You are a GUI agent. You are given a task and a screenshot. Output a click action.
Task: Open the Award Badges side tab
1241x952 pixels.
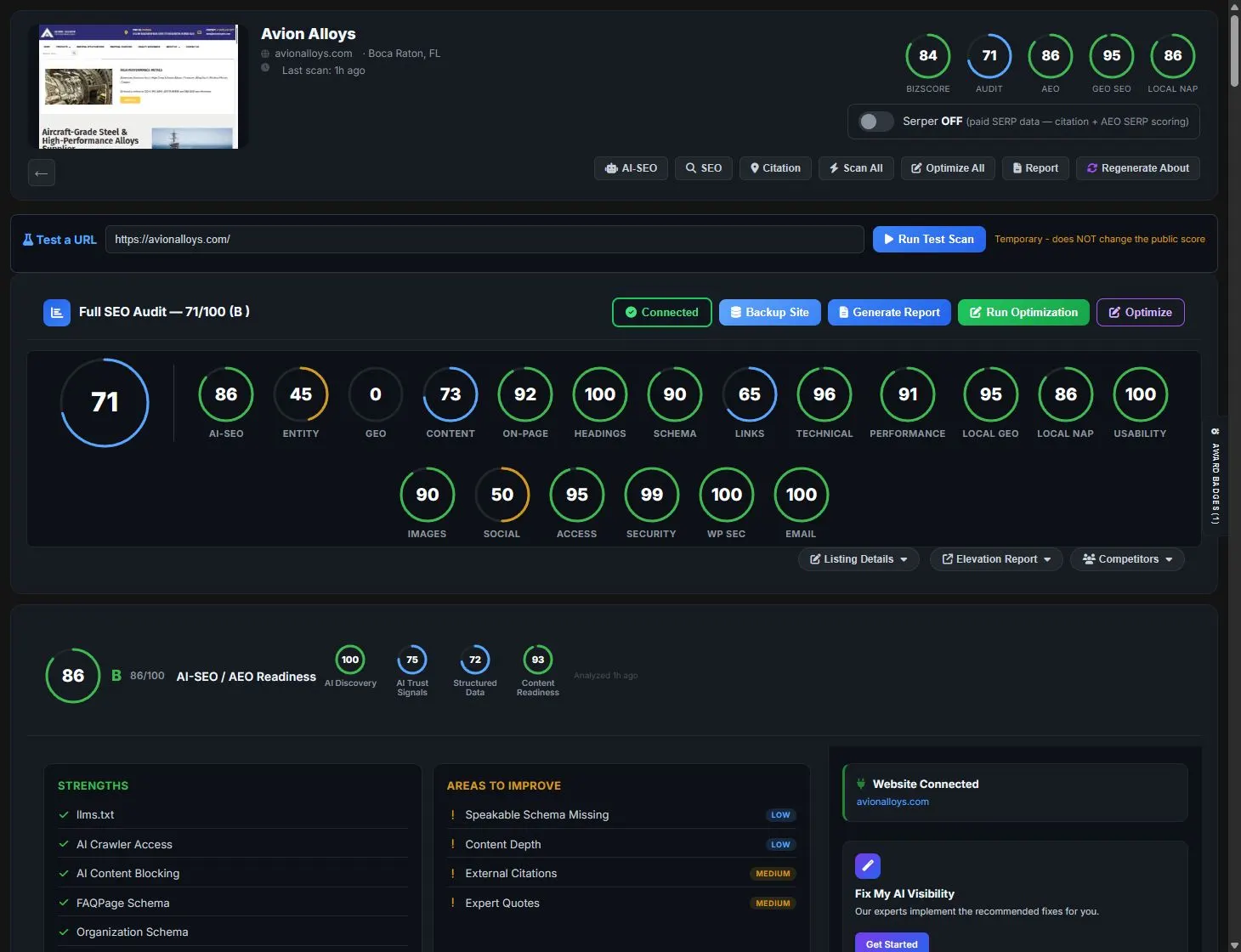pos(1215,476)
